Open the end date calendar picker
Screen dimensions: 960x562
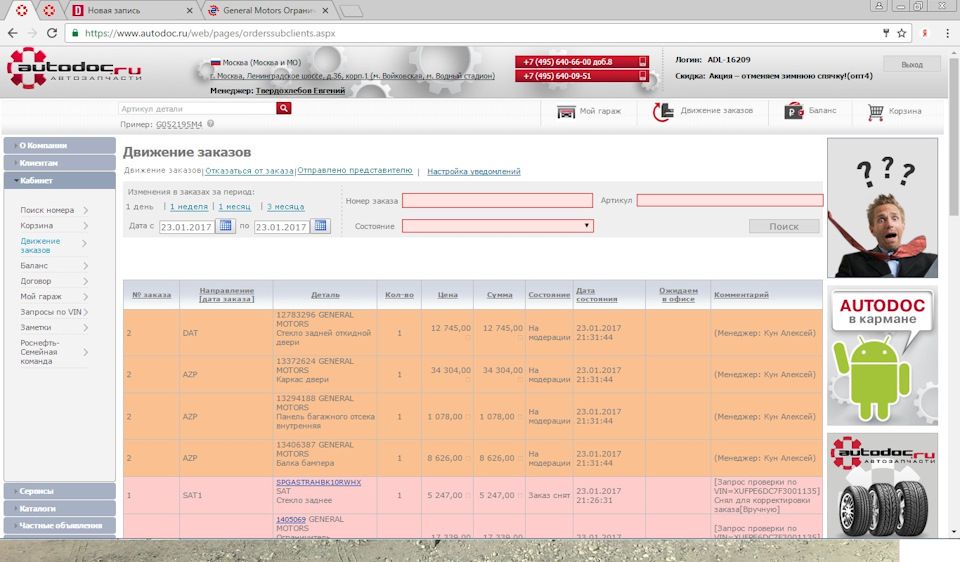(320, 226)
